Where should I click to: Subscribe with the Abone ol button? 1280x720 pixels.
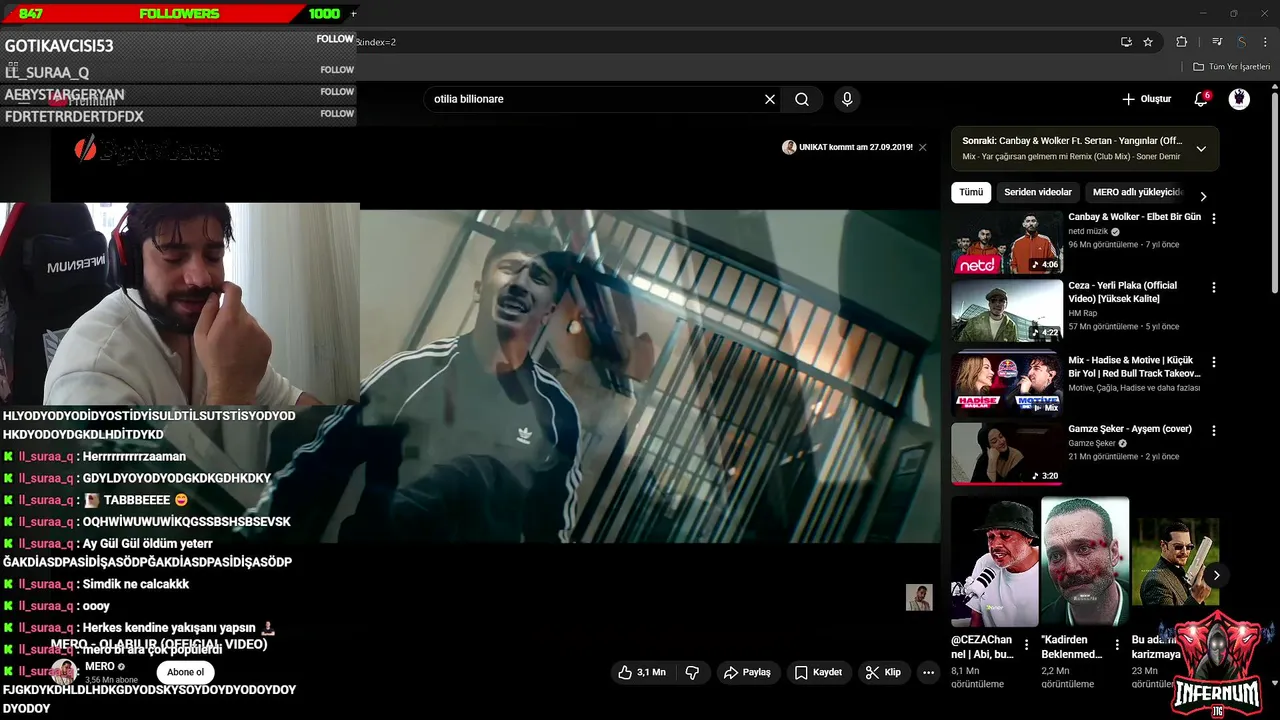[185, 672]
